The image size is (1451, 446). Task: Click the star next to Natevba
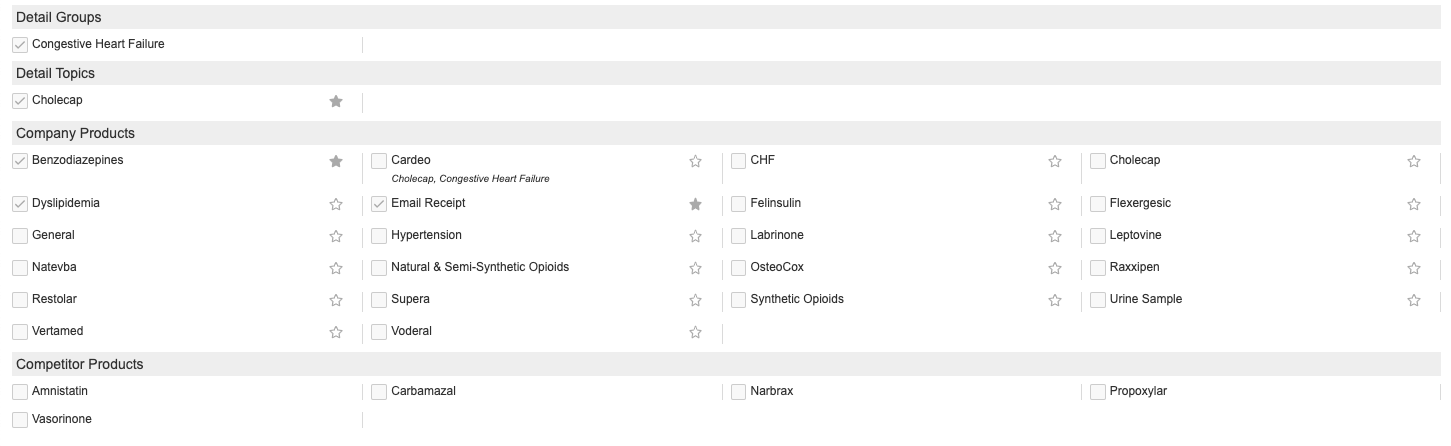[336, 268]
